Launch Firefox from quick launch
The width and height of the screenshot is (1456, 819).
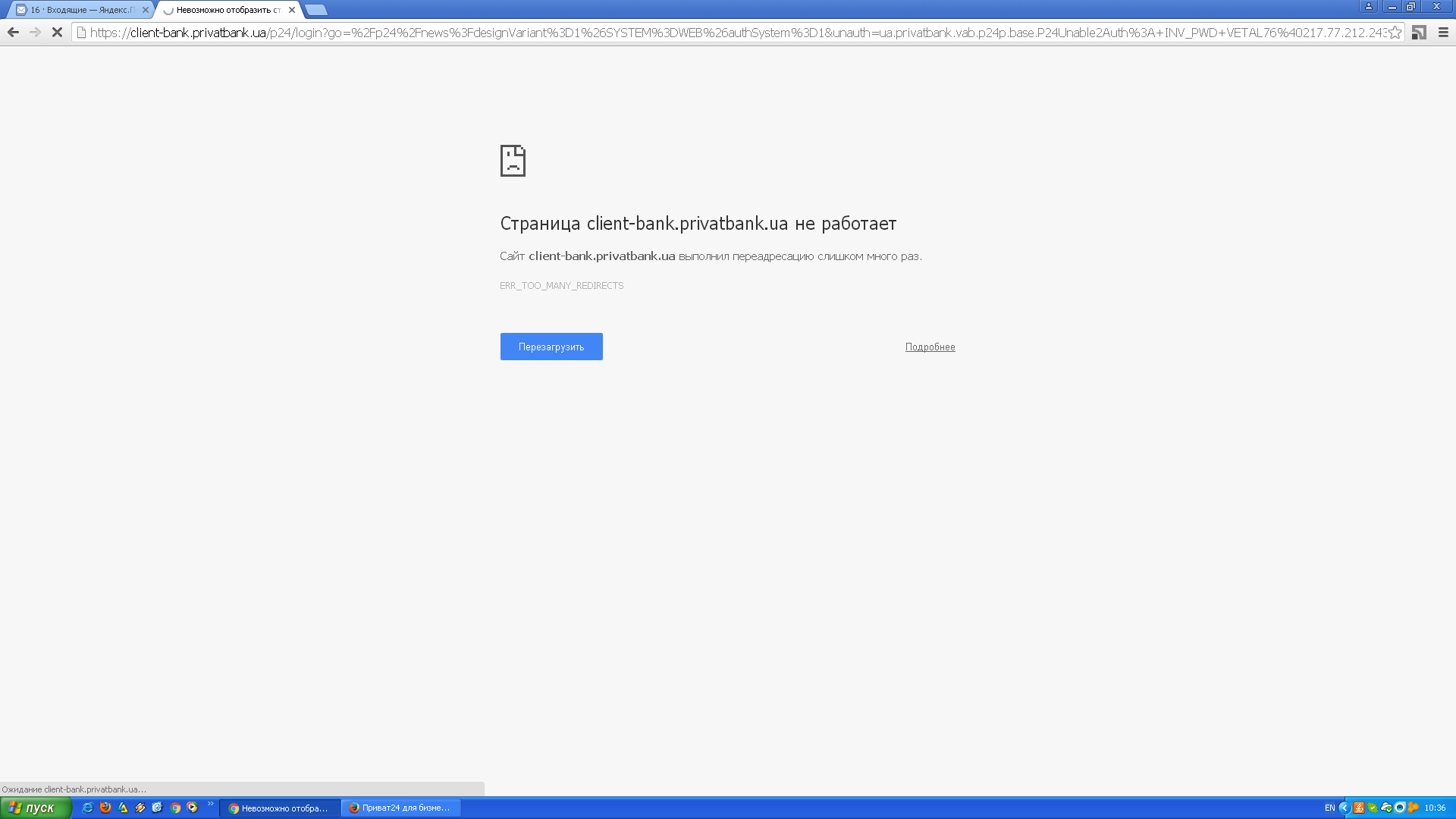pos(105,808)
